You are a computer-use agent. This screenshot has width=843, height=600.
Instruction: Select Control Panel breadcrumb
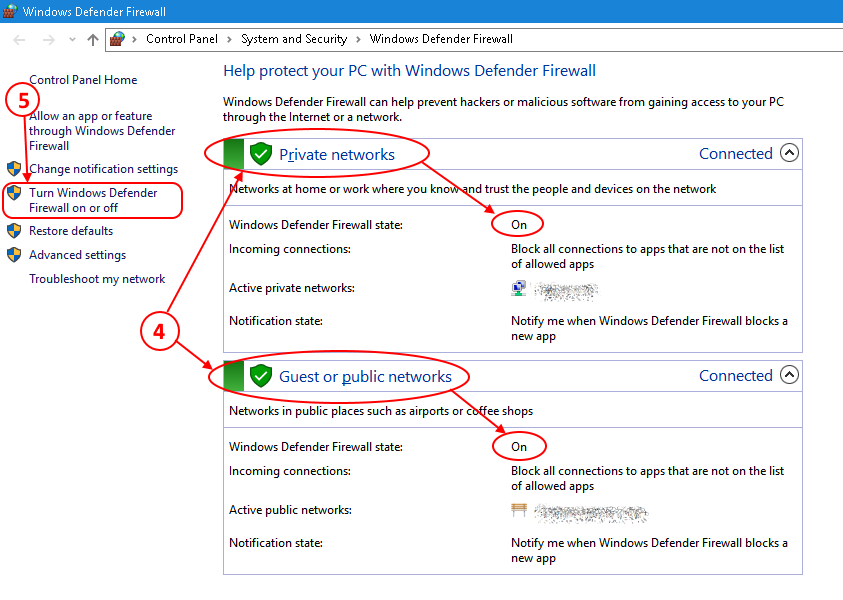coord(182,39)
